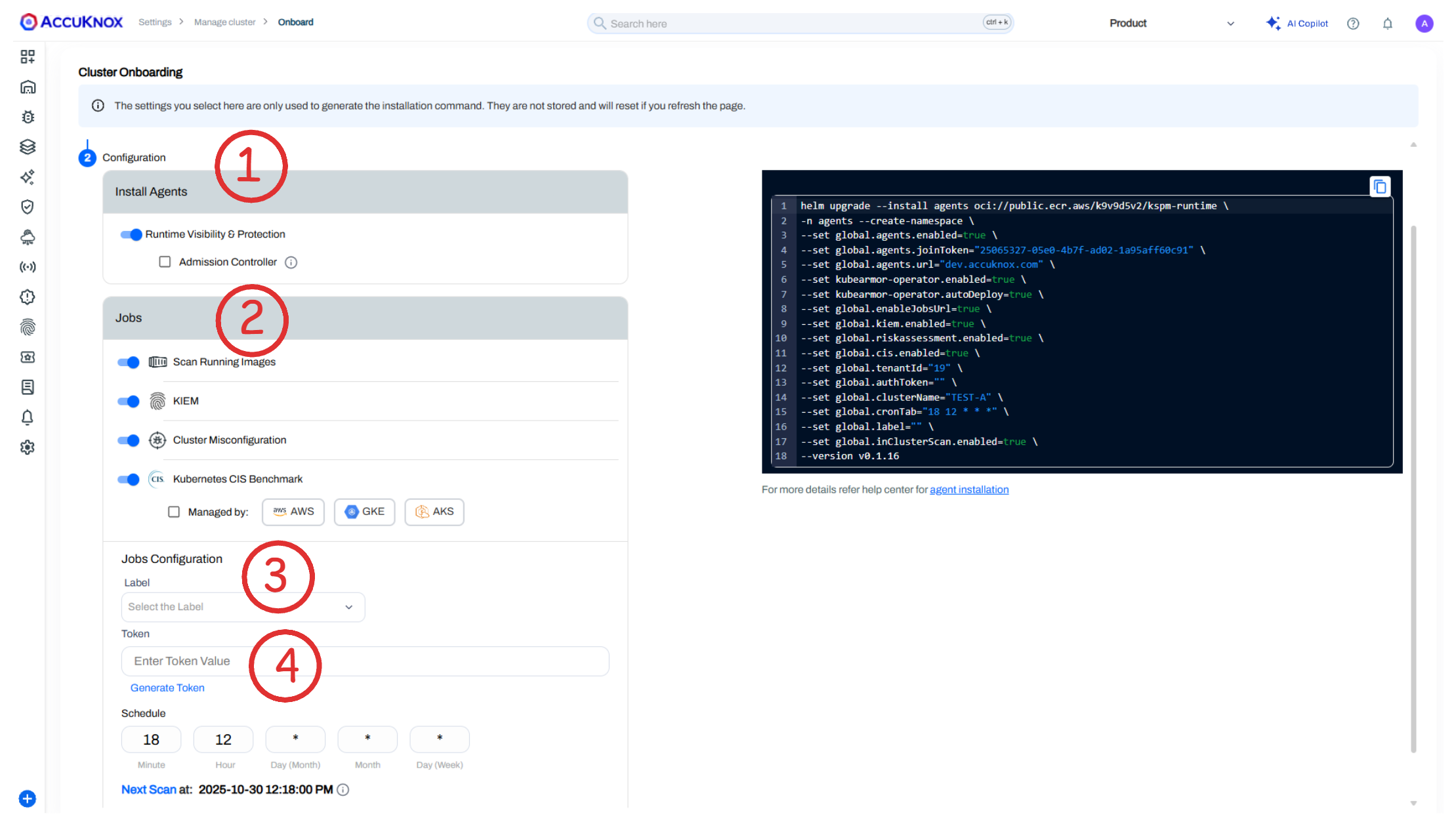Go to Manage cluster breadcrumb

tap(224, 22)
